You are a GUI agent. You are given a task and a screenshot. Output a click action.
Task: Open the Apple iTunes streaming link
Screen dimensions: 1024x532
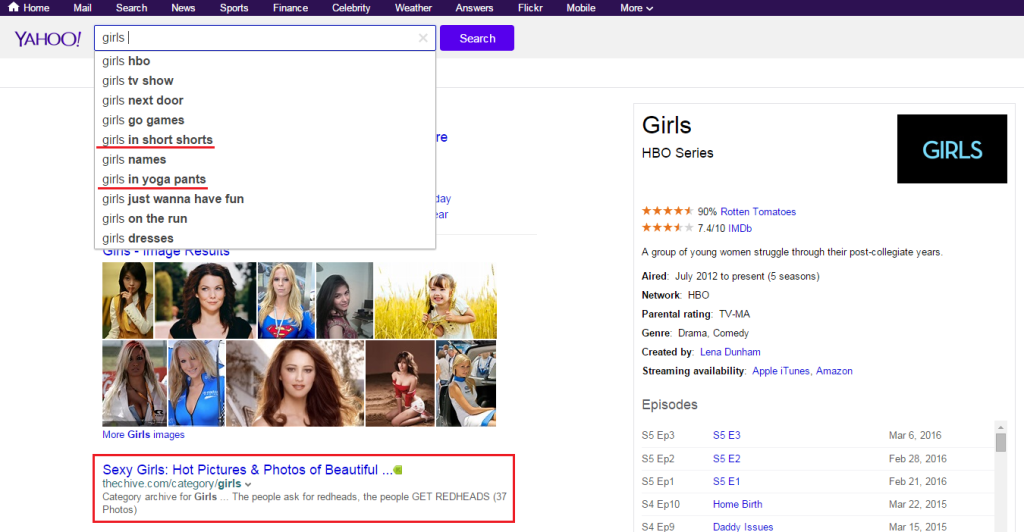pyautogui.click(x=780, y=371)
